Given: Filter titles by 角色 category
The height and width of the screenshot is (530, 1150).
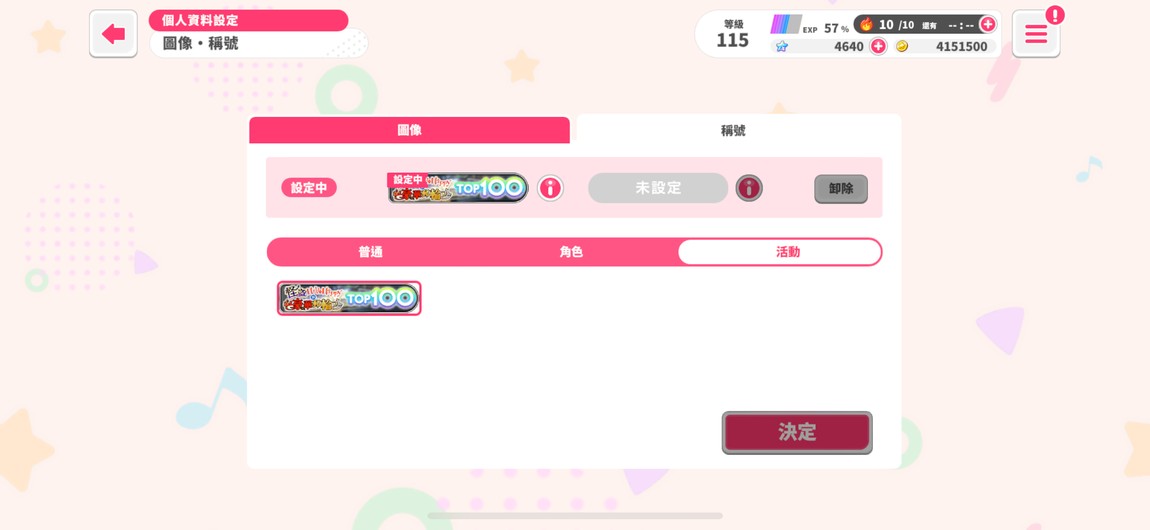Looking at the screenshot, I should coord(571,252).
